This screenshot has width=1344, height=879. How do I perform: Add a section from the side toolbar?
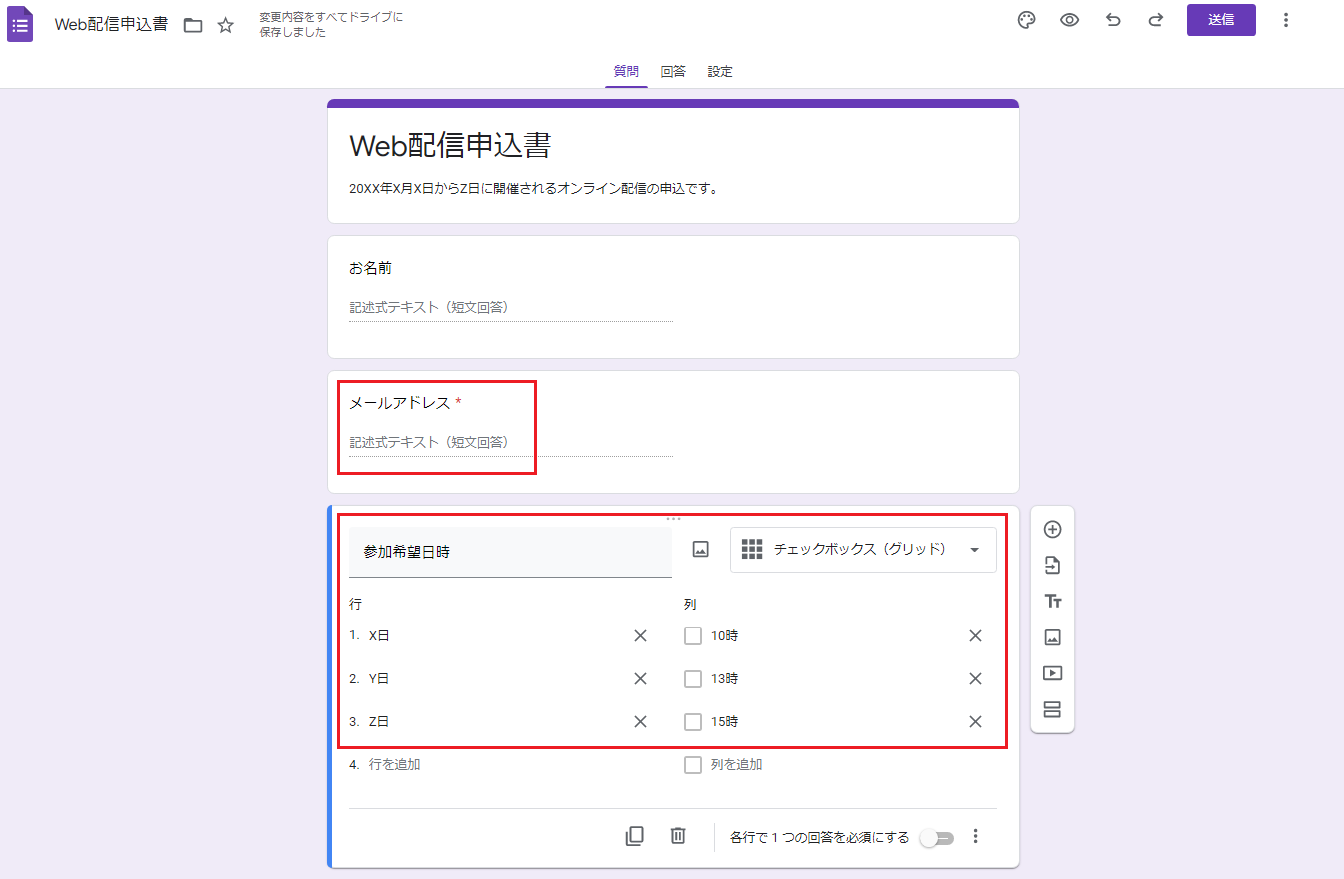(x=1052, y=710)
